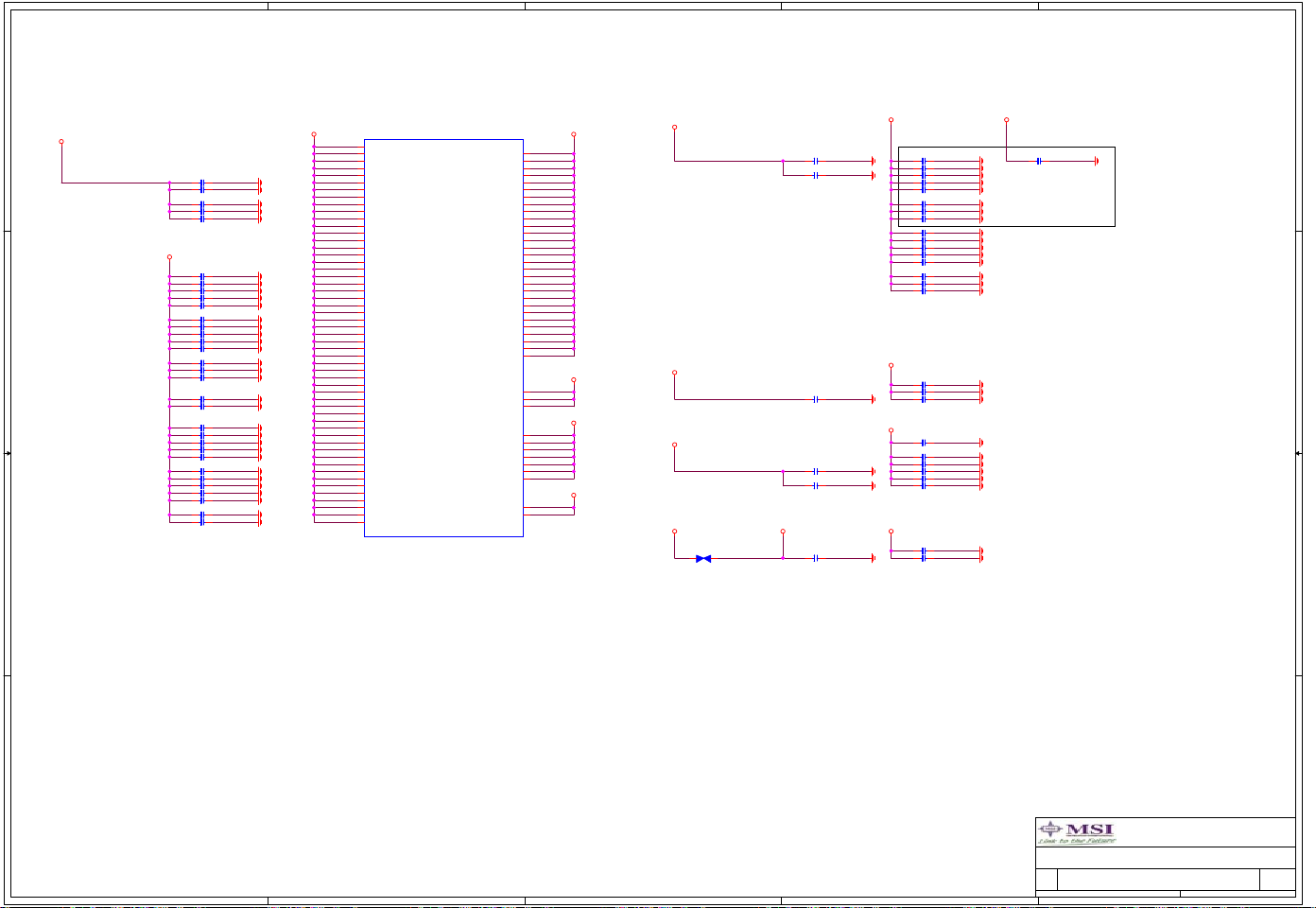Click the MSI logo in title block
Screen dimensions: 1316x908
pos(1077,832)
